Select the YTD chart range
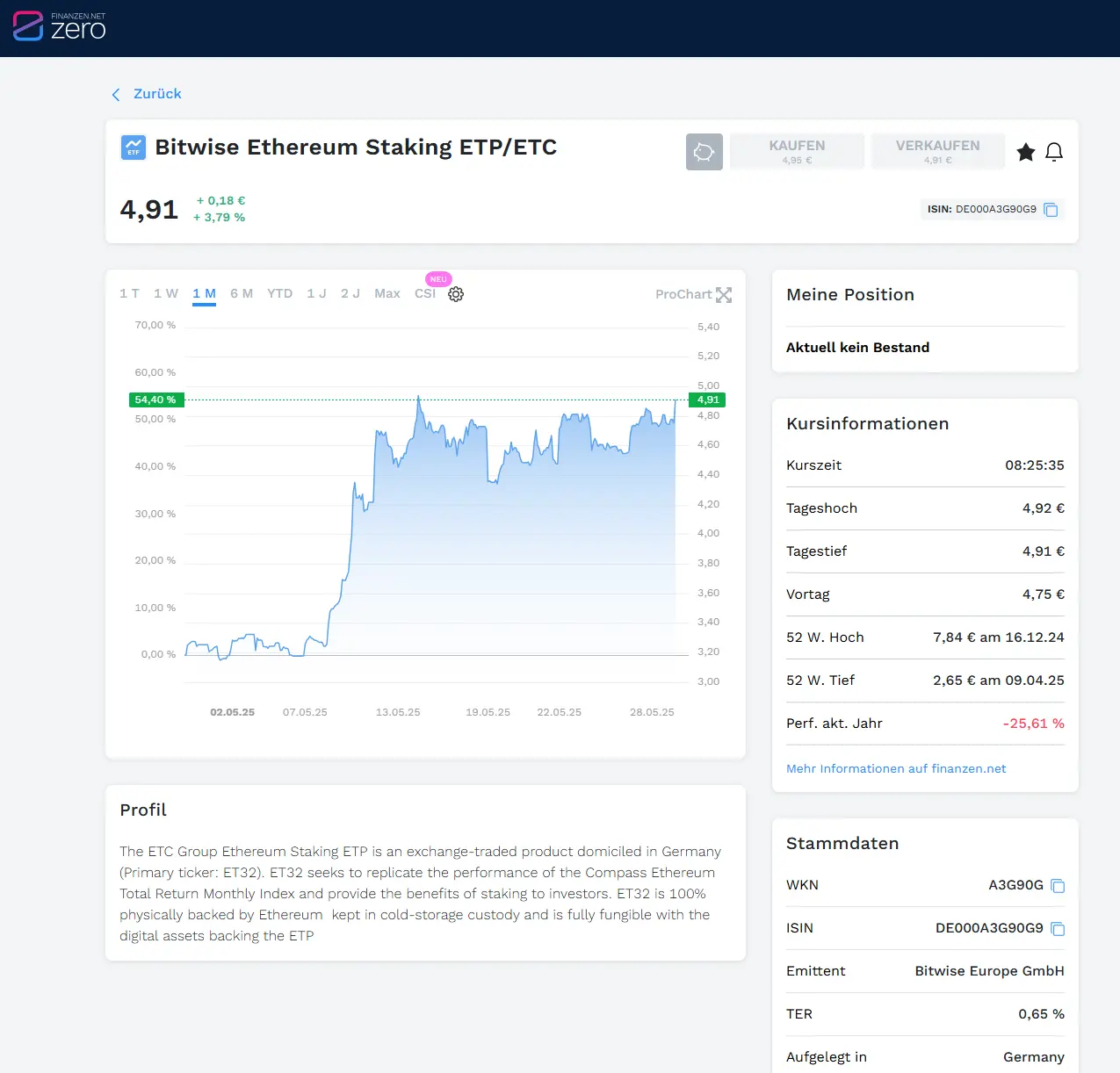1120x1073 pixels. (x=279, y=293)
